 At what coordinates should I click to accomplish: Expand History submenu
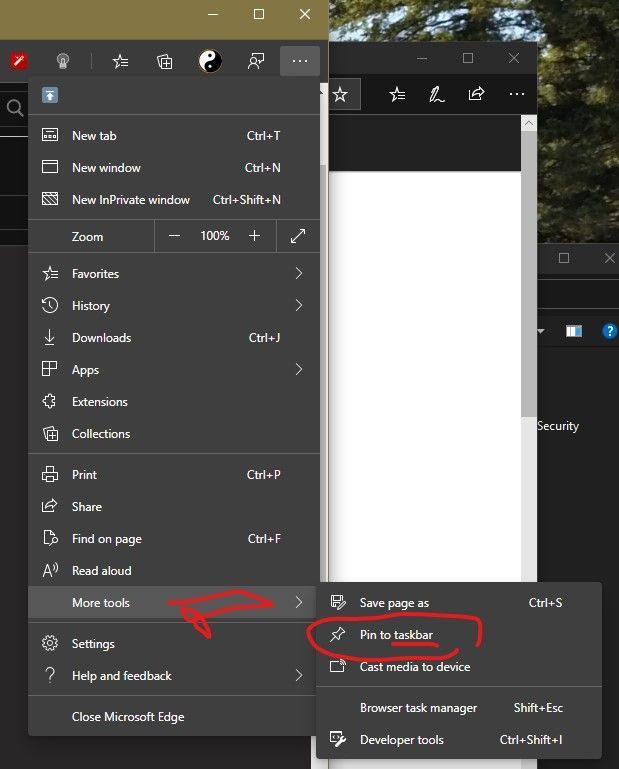click(x=174, y=306)
